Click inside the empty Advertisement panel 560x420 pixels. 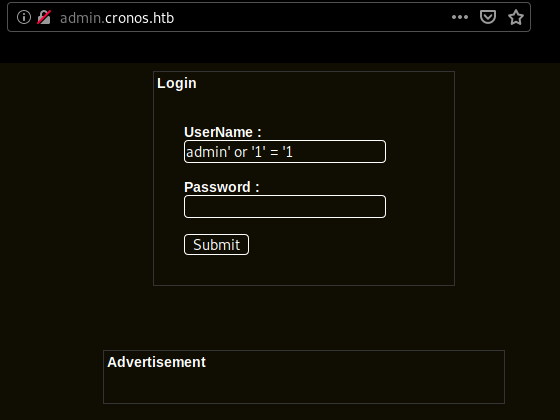click(x=304, y=388)
